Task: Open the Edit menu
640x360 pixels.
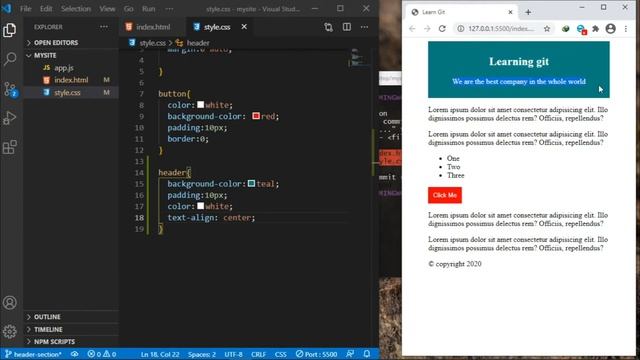Action: click(x=46, y=9)
